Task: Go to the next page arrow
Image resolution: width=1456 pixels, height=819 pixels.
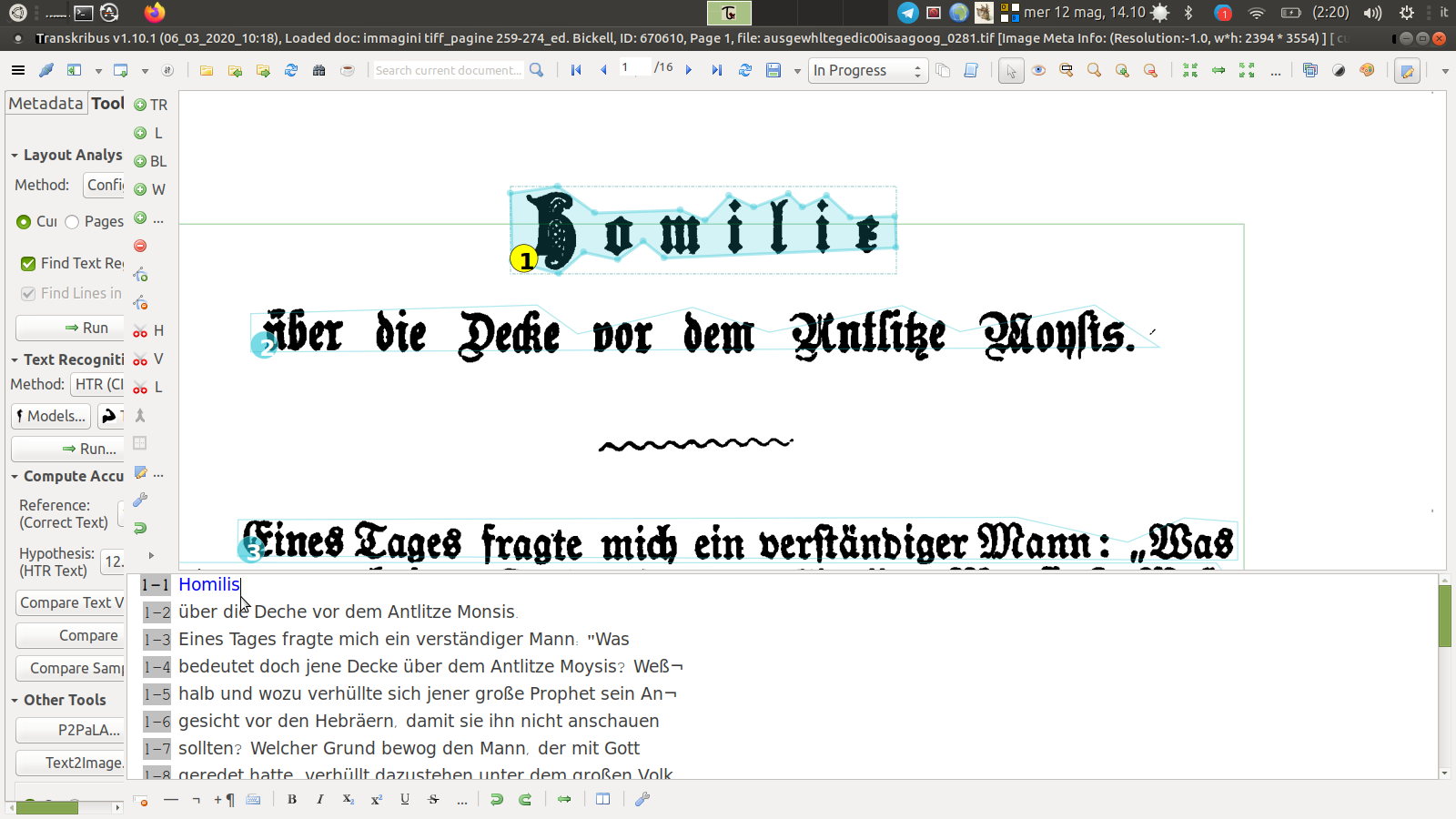Action: [x=689, y=70]
